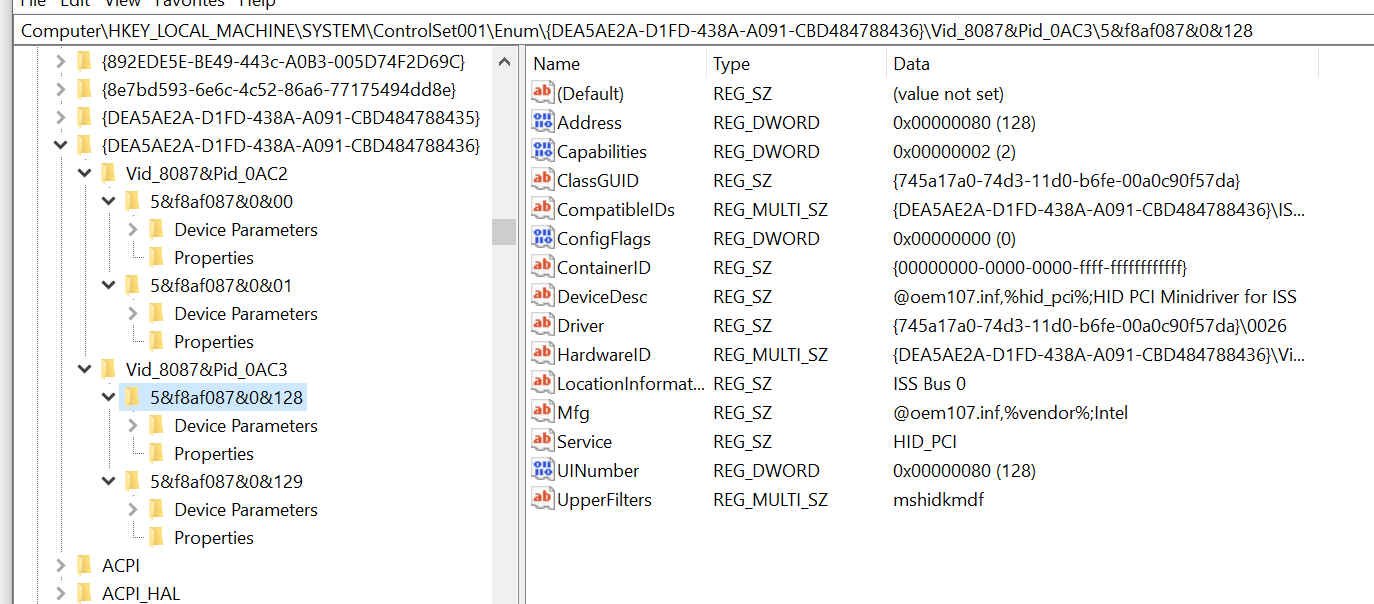Select the DeviceDesc value icon
Viewport: 1374px width, 604px height.
click(x=543, y=296)
